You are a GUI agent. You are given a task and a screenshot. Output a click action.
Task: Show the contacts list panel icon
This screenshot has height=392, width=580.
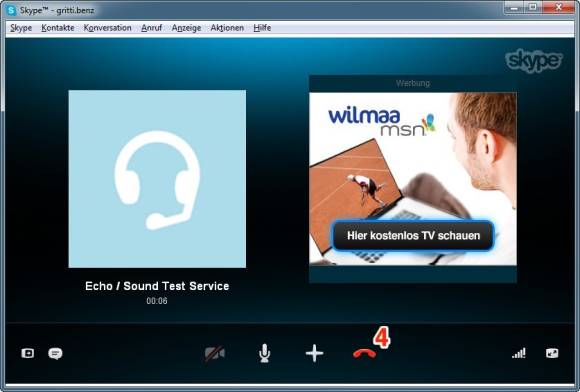(28, 353)
